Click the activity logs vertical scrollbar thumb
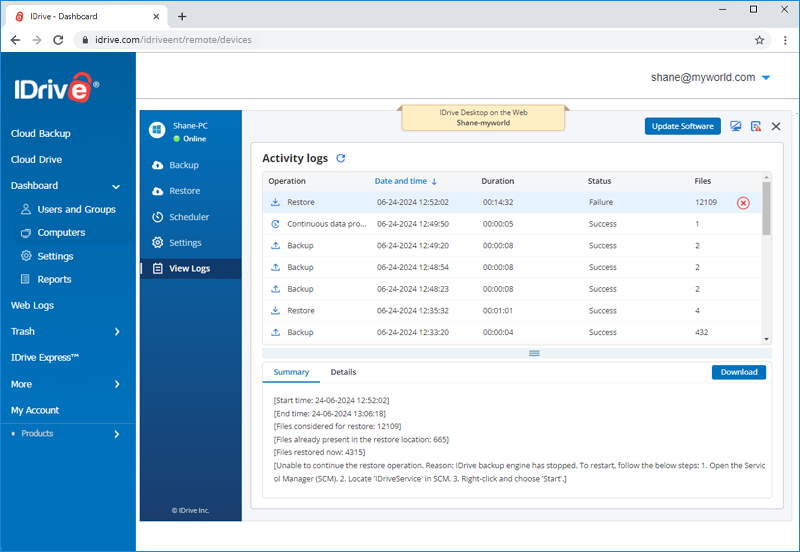Image resolution: width=800 pixels, height=552 pixels. point(766,208)
